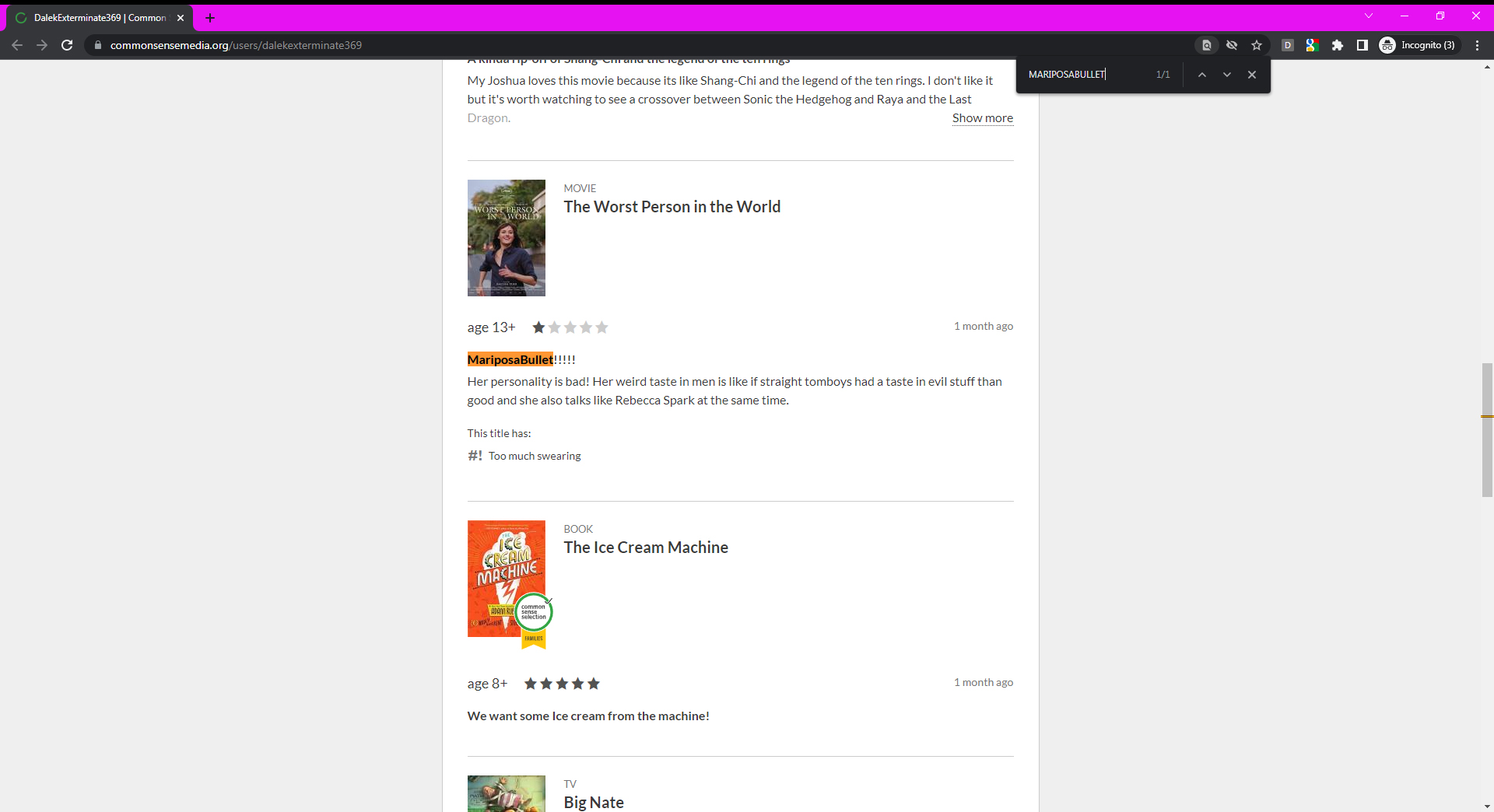
Task: Bookmark this page with the star icon
Action: coord(1257,45)
